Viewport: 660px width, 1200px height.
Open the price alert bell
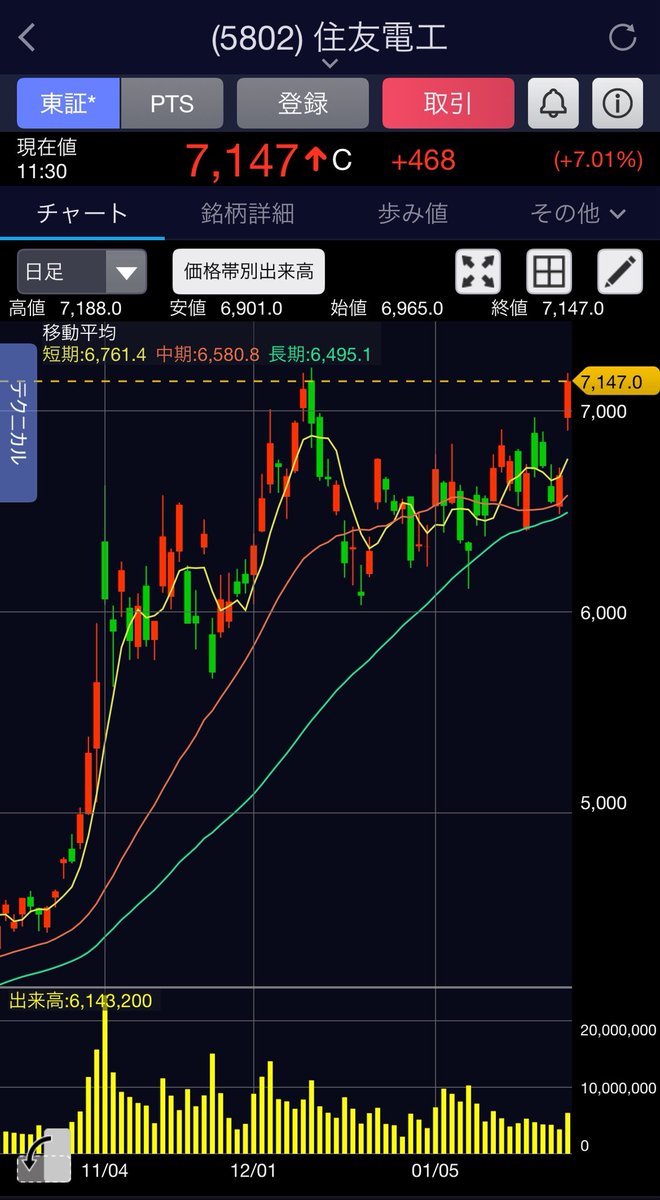click(553, 103)
